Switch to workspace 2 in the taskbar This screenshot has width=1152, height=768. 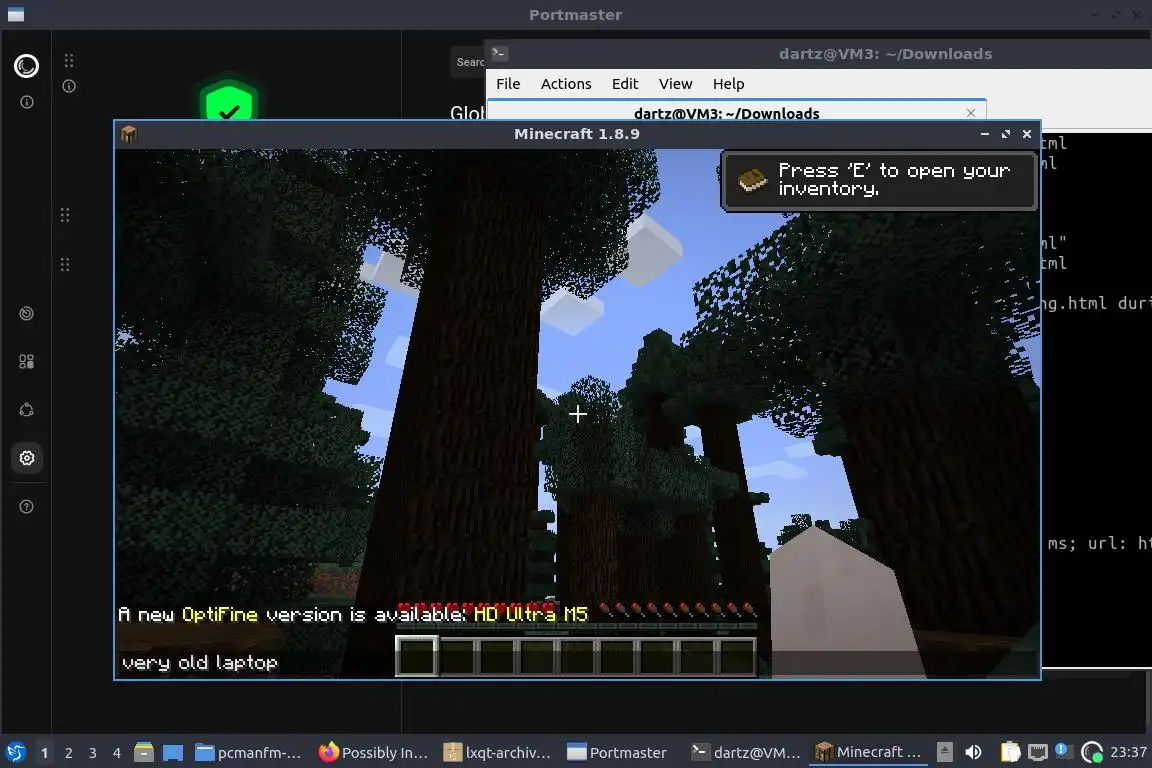click(x=68, y=753)
